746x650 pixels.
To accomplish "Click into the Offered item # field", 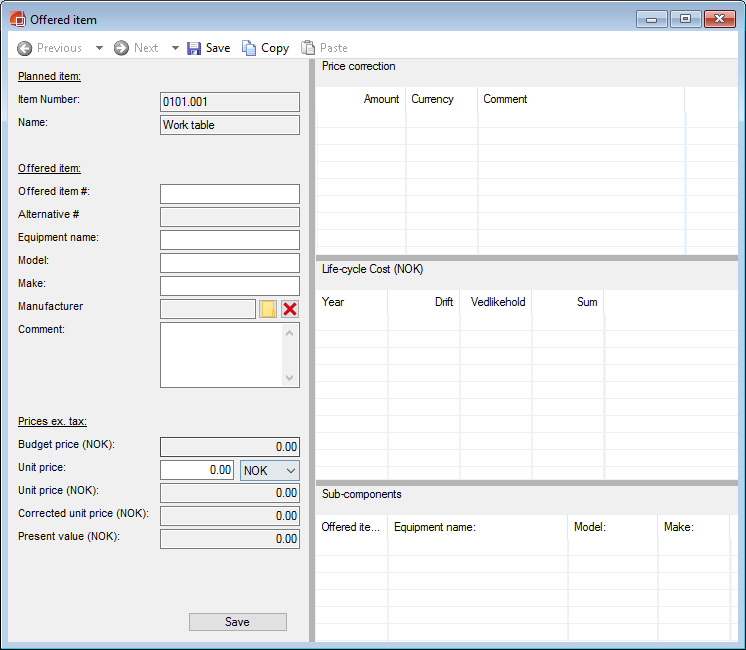I will pyautogui.click(x=229, y=194).
